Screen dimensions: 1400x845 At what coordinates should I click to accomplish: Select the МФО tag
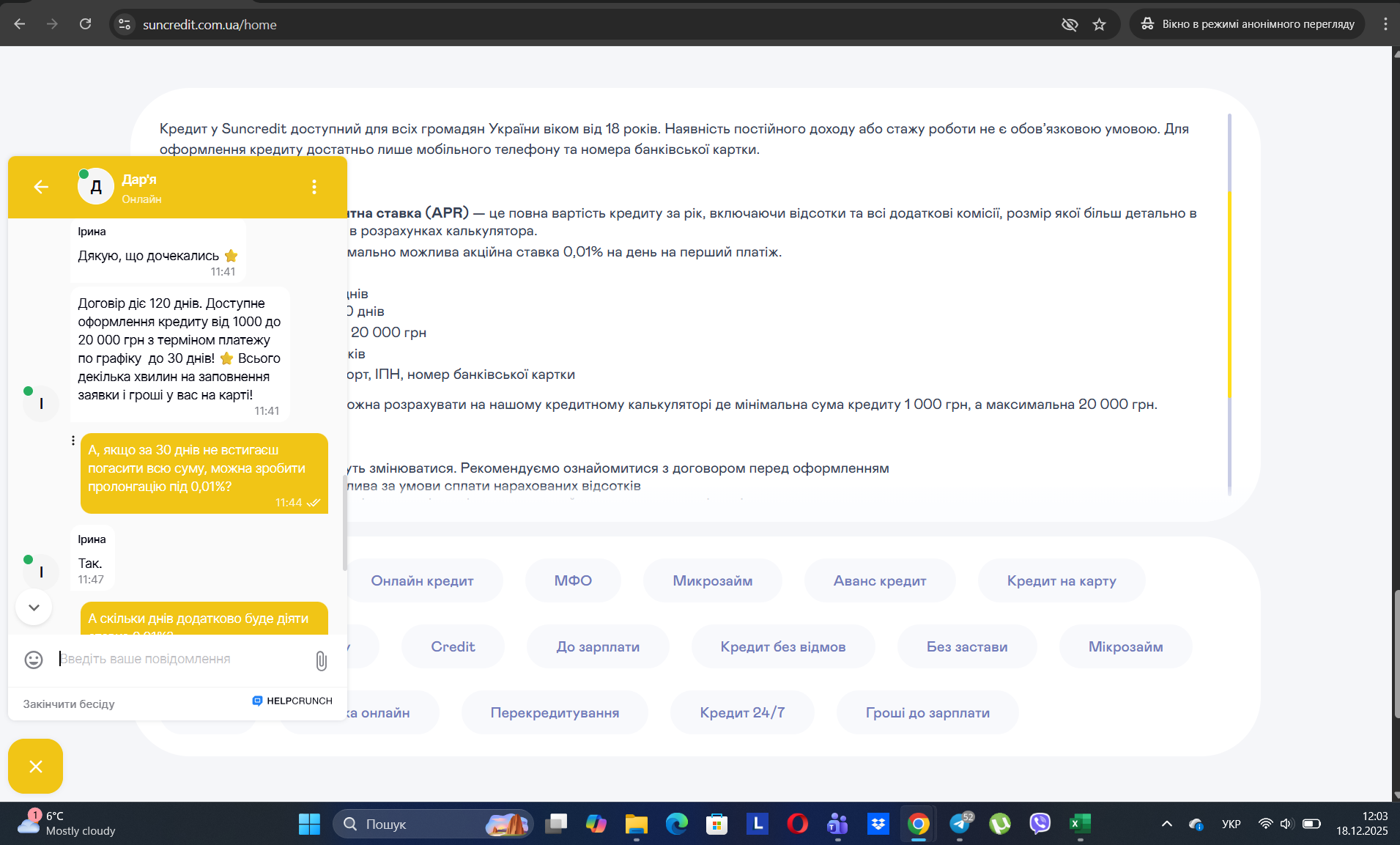[x=573, y=580]
